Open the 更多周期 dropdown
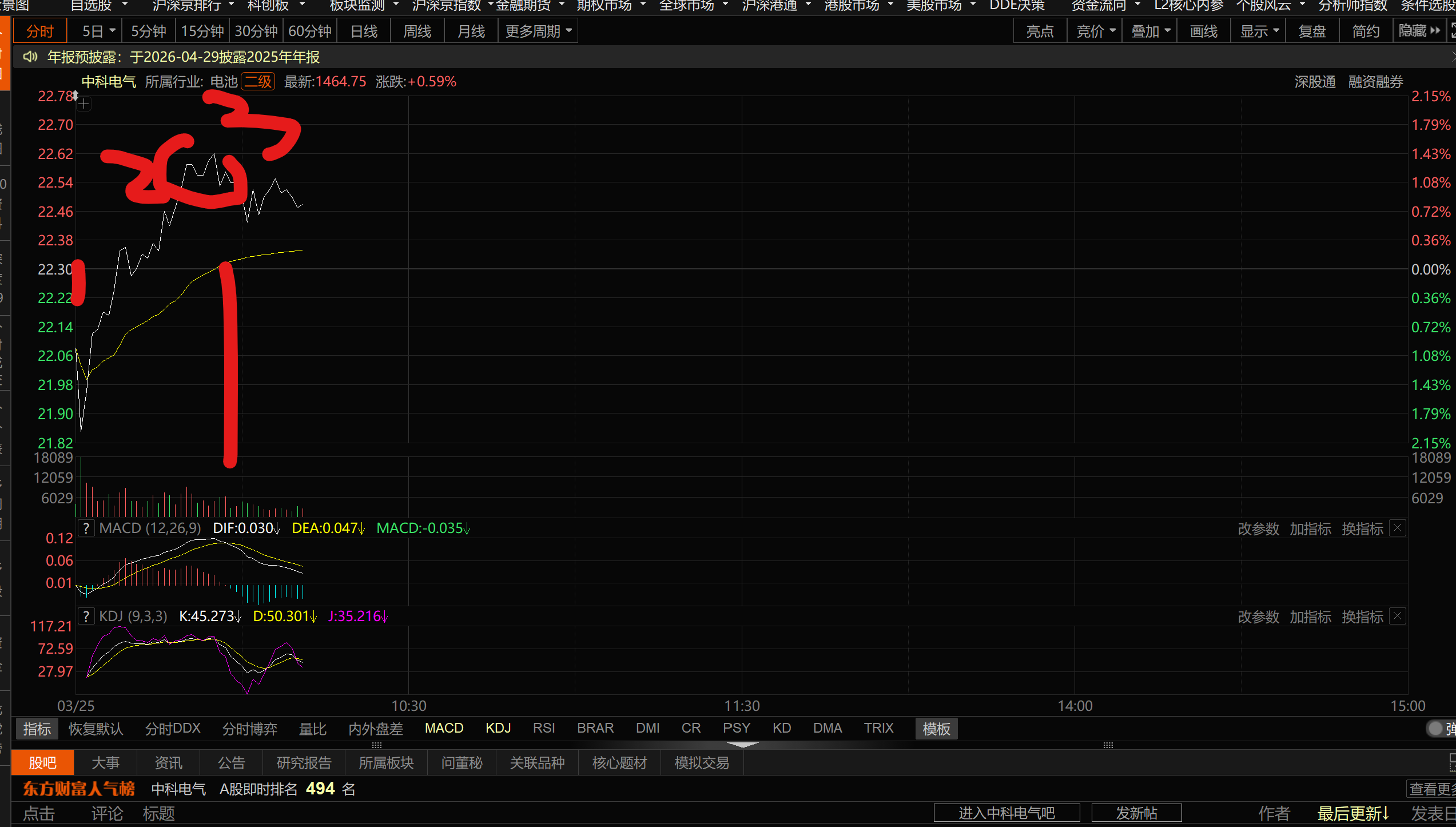The height and width of the screenshot is (827, 1456). pos(538,31)
